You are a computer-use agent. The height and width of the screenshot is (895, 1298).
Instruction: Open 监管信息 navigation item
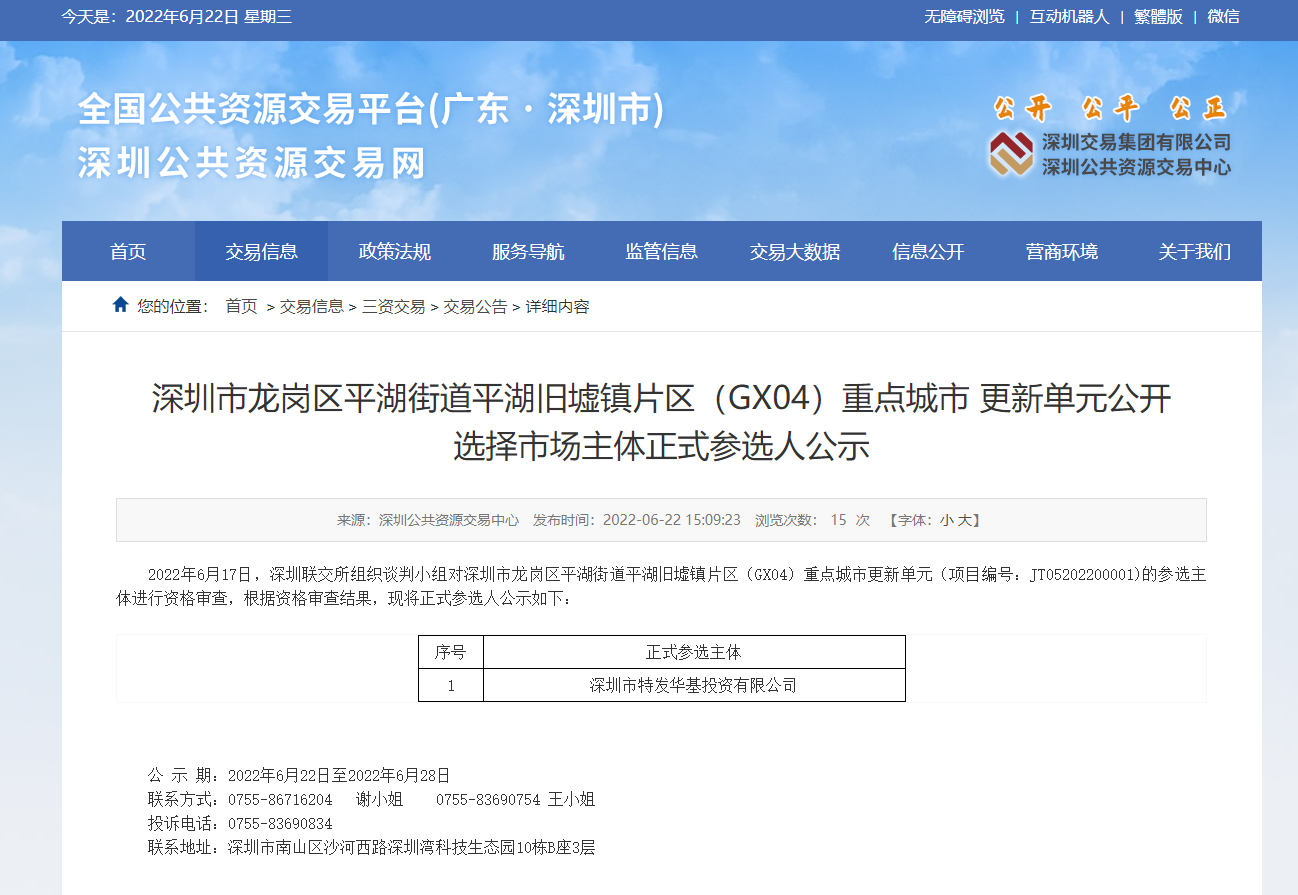pos(661,252)
